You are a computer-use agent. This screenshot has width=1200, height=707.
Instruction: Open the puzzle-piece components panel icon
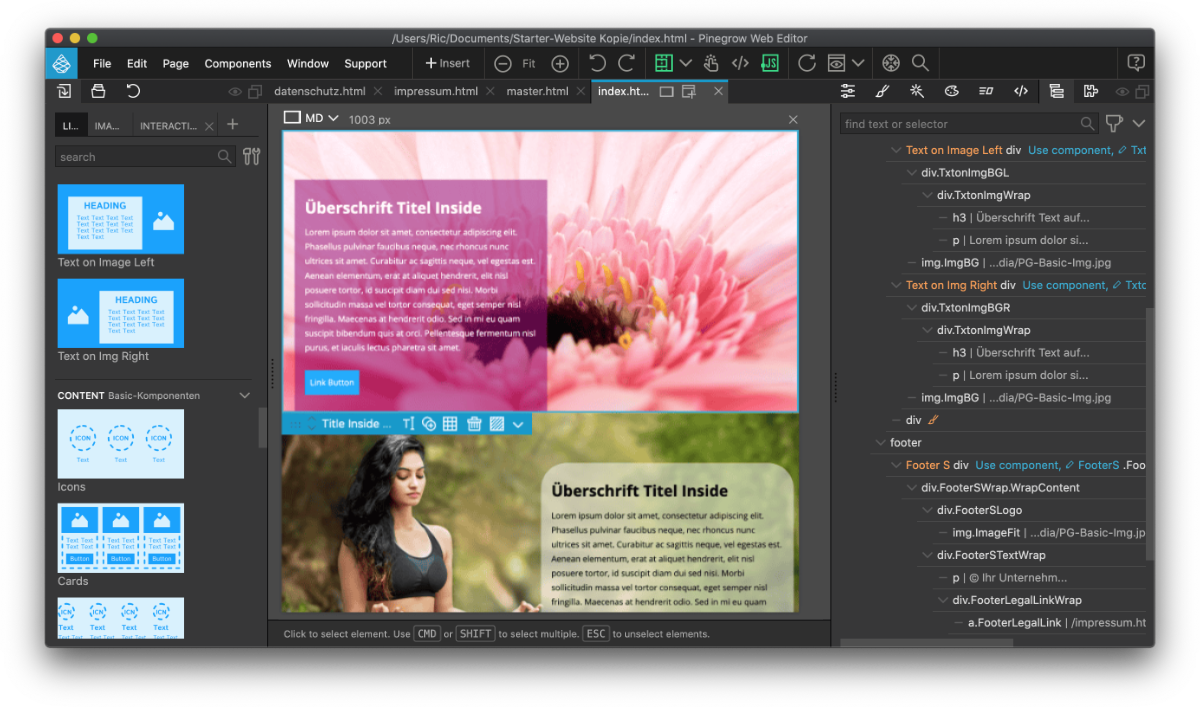1090,91
